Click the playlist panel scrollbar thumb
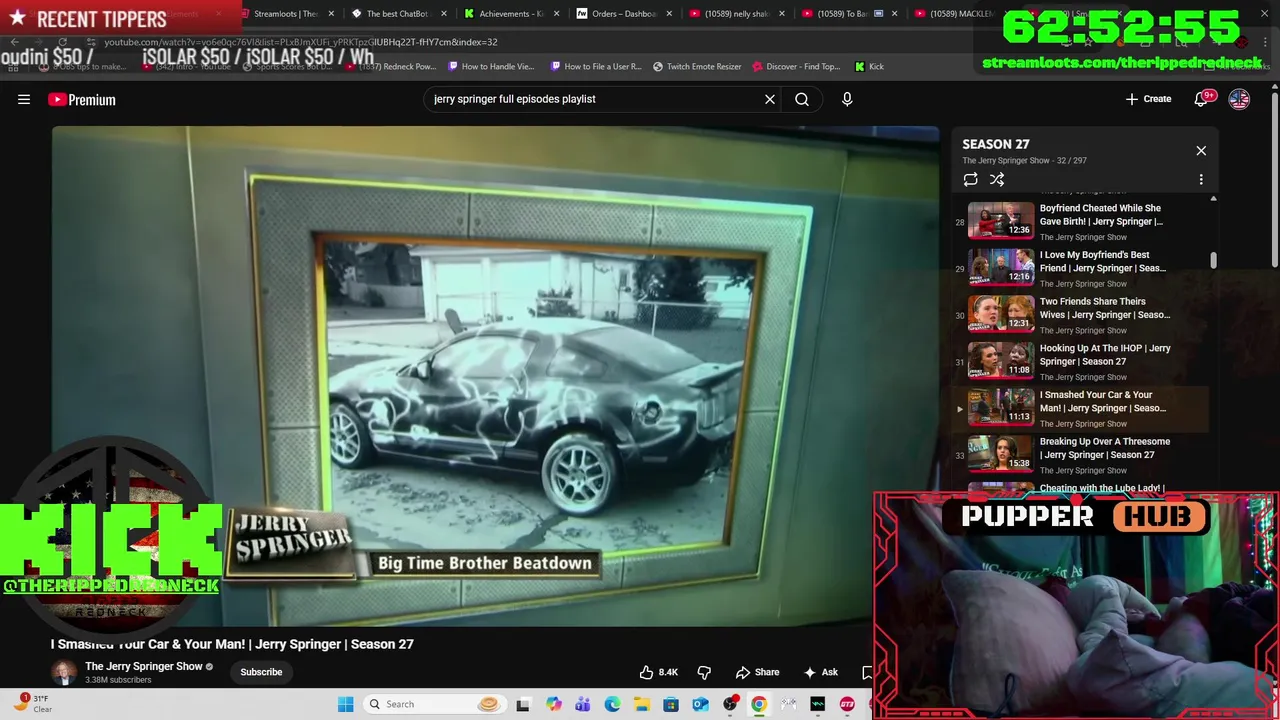Image resolution: width=1280 pixels, height=720 pixels. [x=1213, y=261]
